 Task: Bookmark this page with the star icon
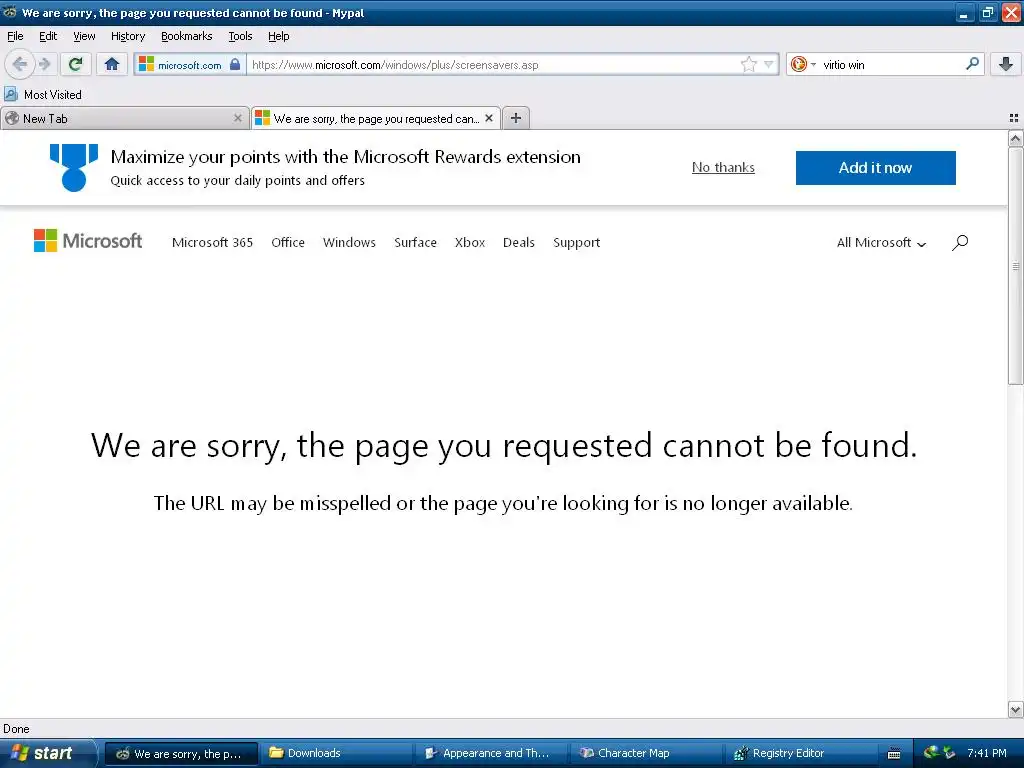(748, 64)
